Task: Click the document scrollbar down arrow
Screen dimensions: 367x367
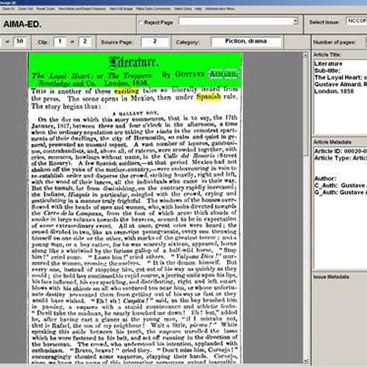Action: [306, 360]
